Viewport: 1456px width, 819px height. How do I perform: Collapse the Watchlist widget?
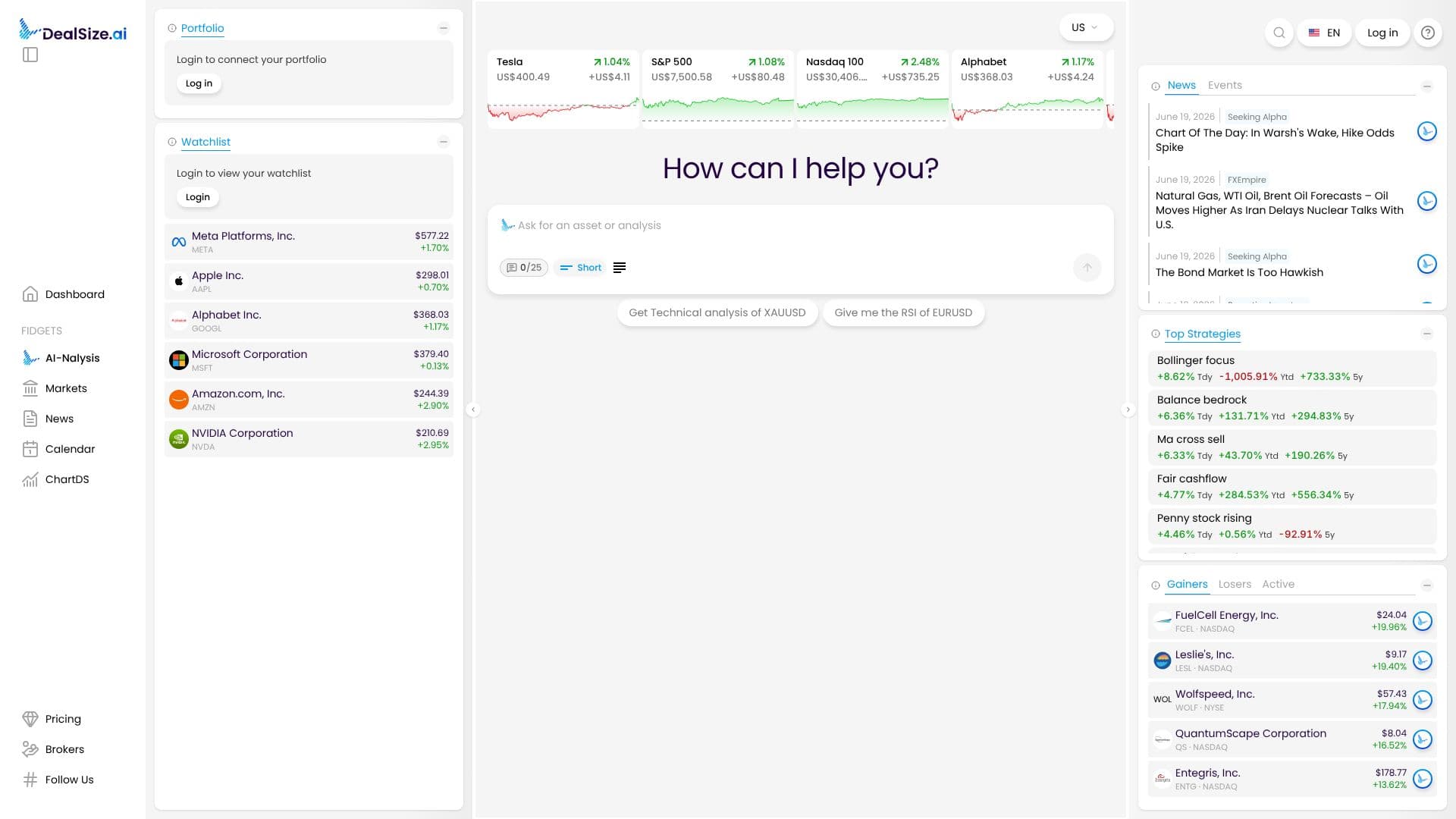444,142
